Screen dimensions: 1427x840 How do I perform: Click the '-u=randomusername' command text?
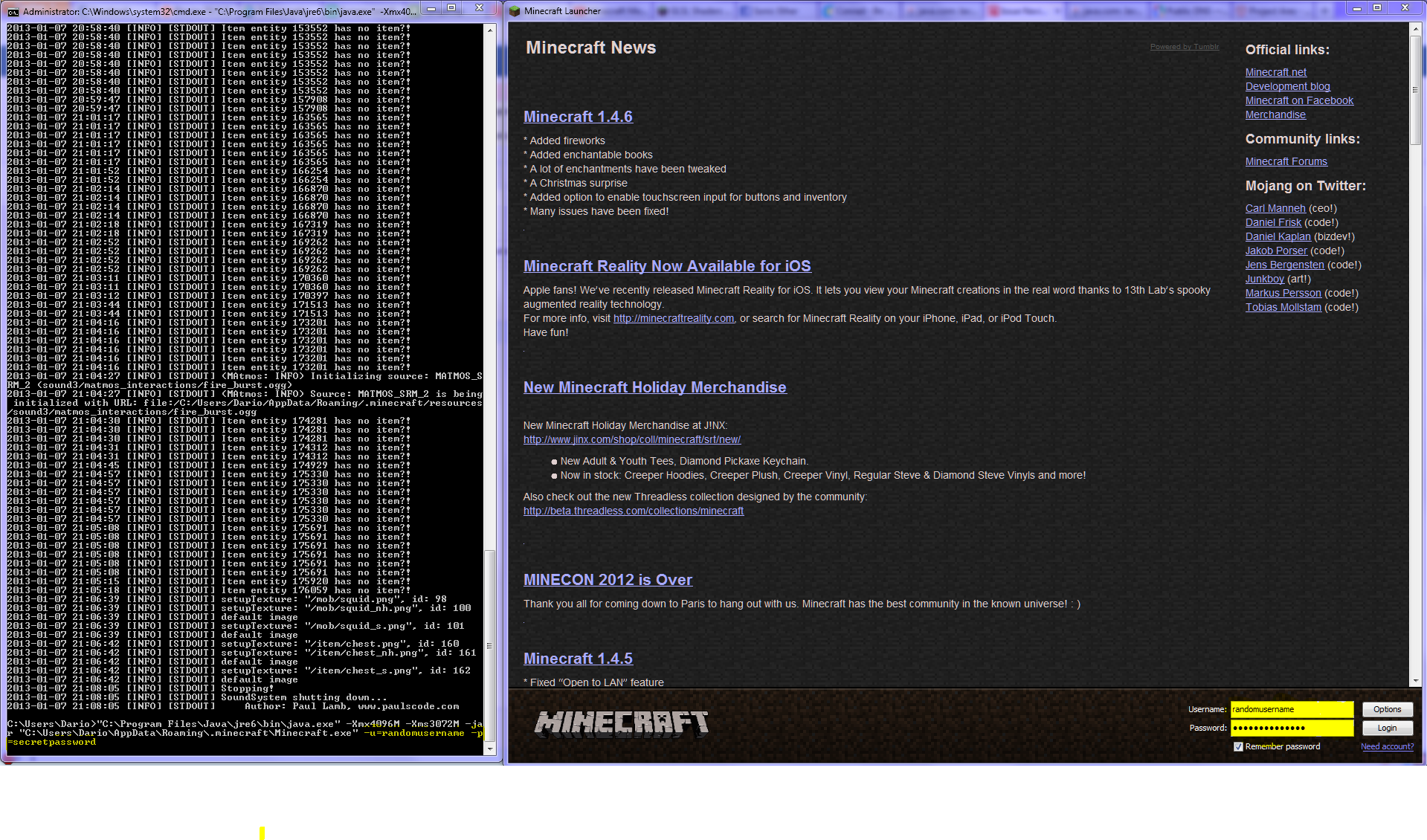(414, 733)
